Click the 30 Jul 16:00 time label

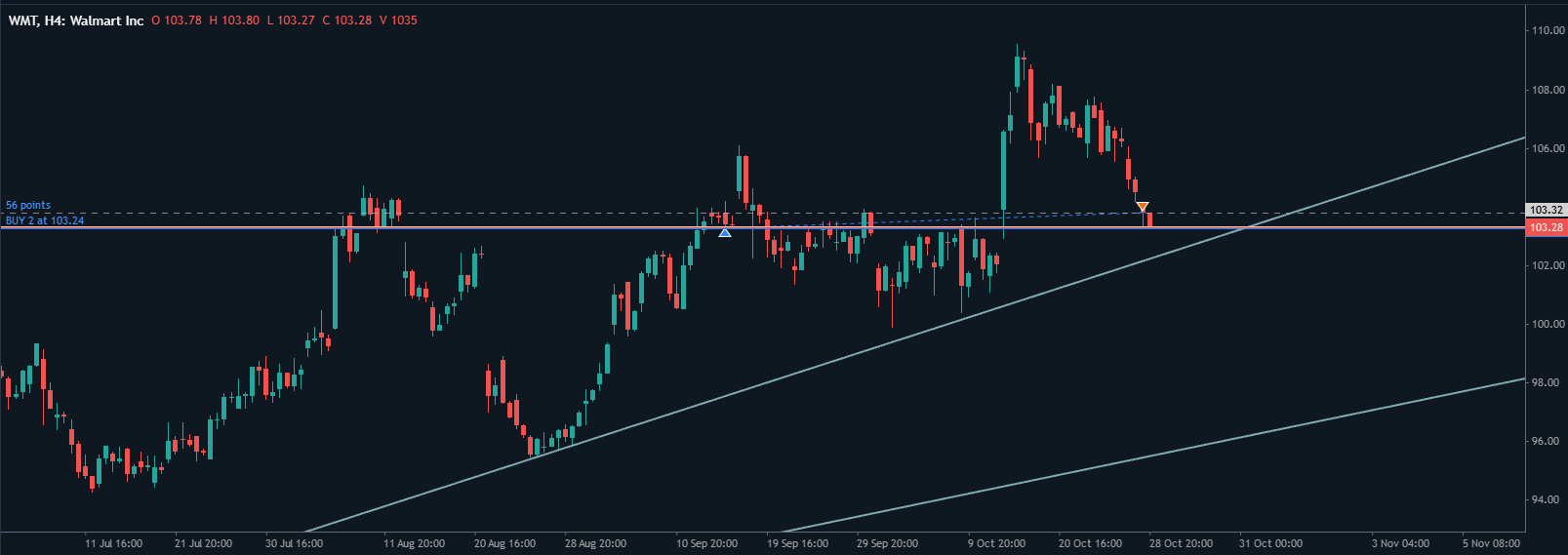[294, 543]
